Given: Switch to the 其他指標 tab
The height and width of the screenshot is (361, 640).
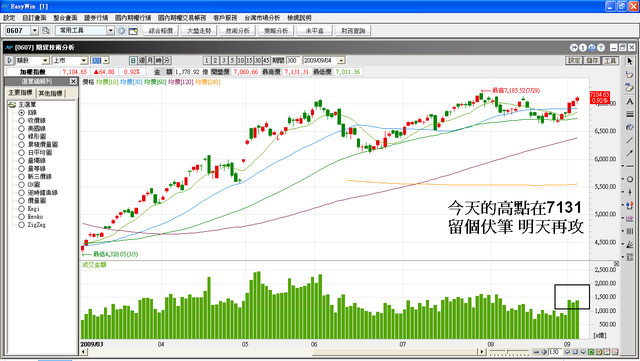Looking at the screenshot, I should (51, 94).
